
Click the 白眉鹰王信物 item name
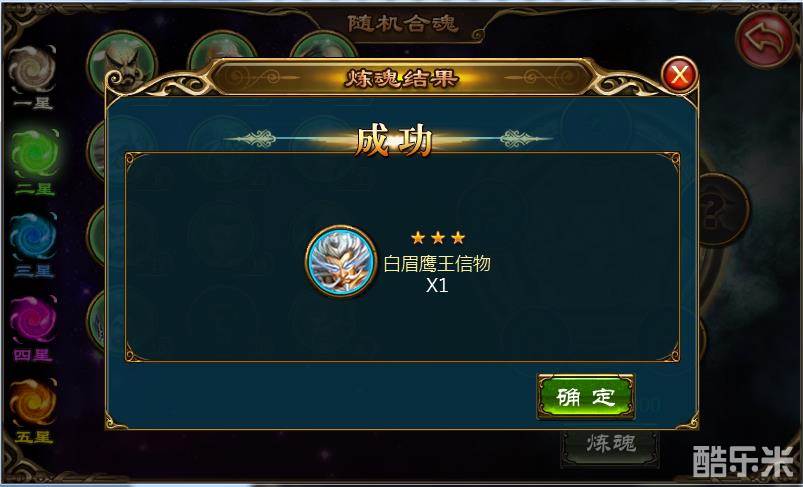[x=437, y=264]
